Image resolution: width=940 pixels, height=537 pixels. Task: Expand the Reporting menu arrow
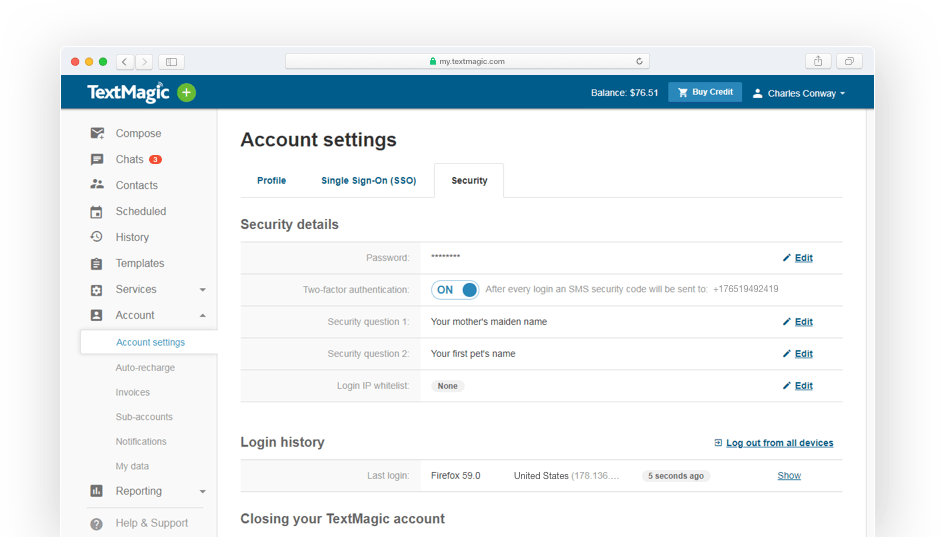coord(203,491)
